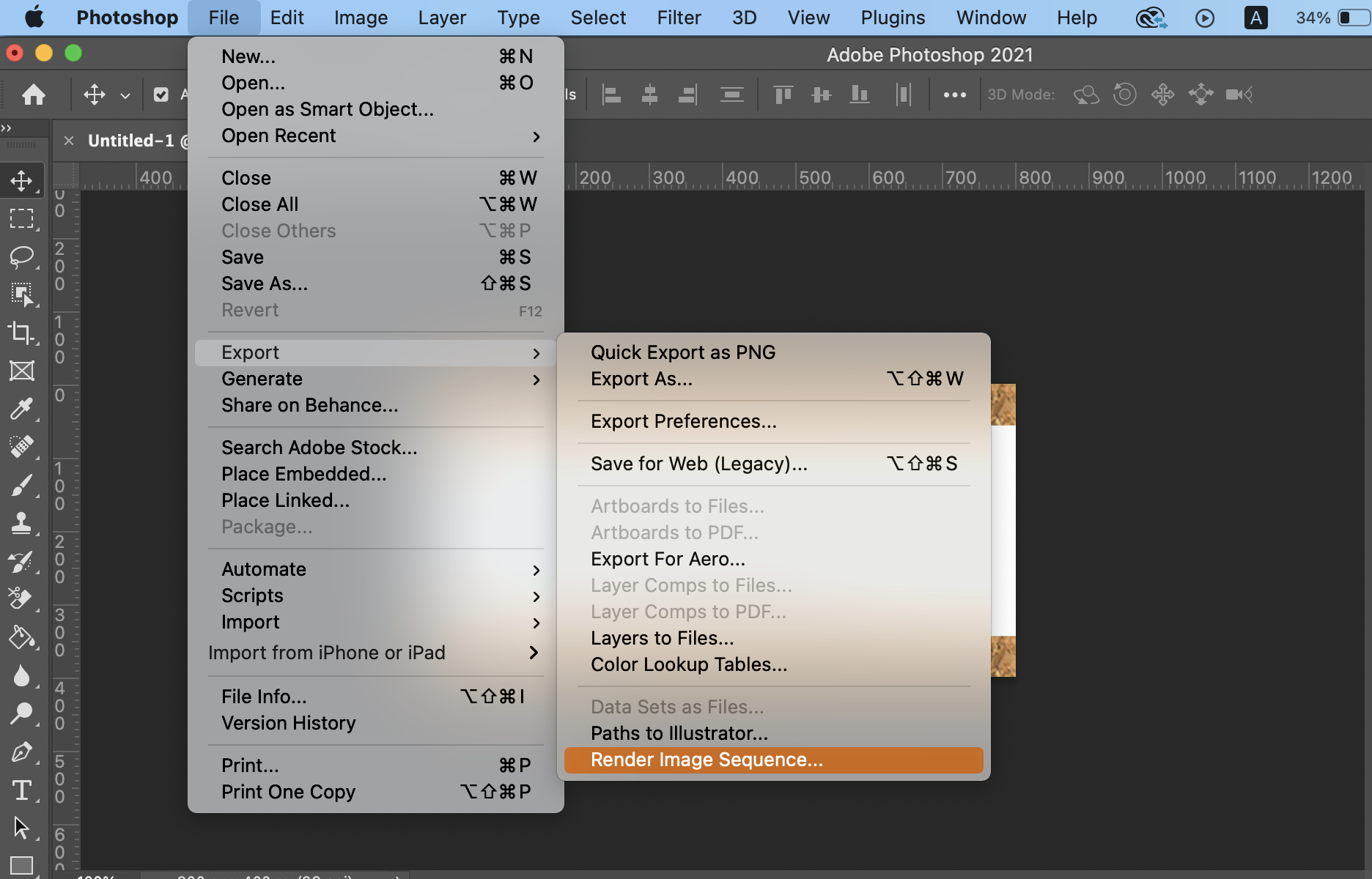Screen dimensions: 1372x879
Task: Select the Rectangular Marquee tool
Action: [22, 218]
